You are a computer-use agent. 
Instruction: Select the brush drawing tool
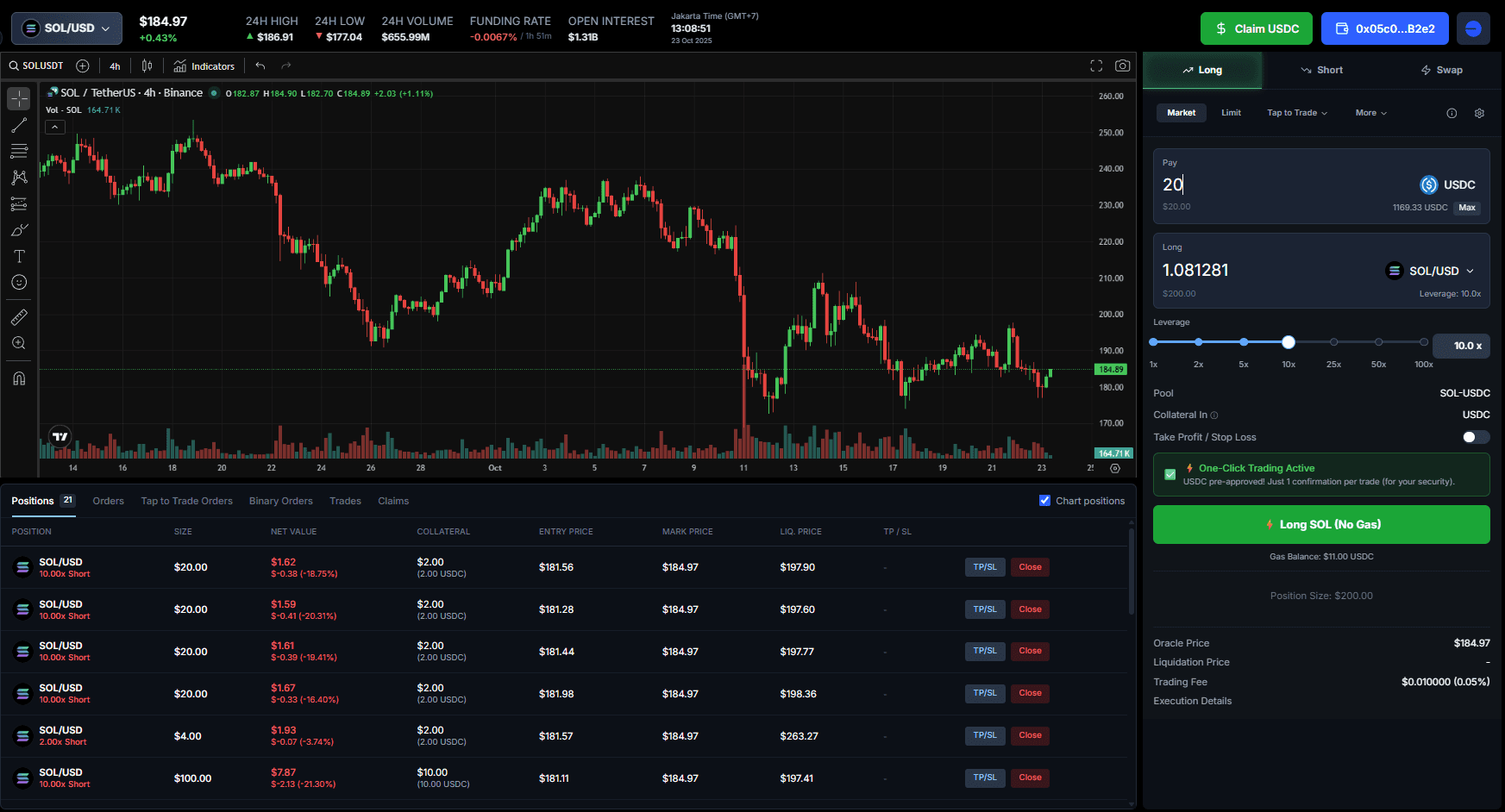coord(18,229)
